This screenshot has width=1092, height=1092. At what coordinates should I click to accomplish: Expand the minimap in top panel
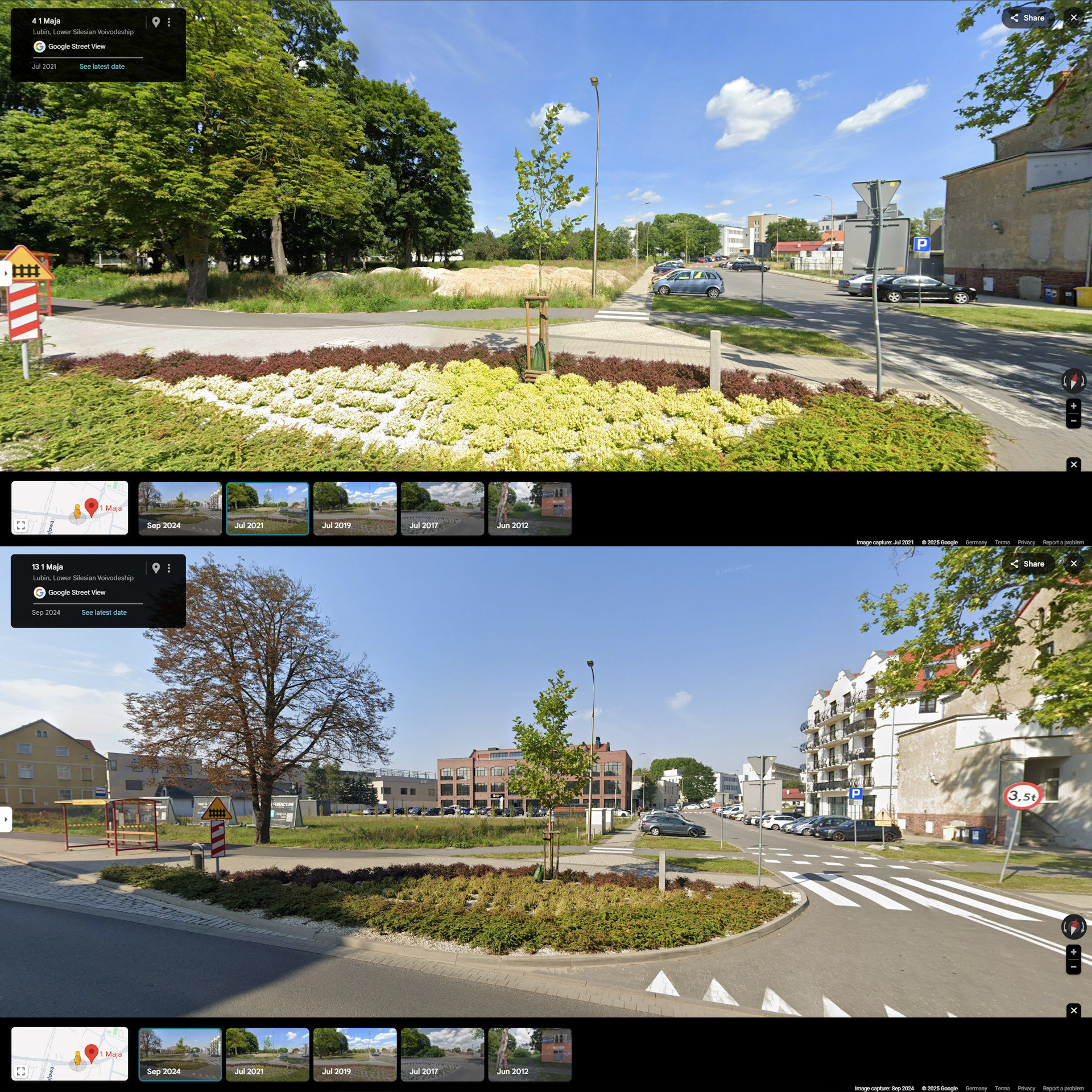point(21,526)
